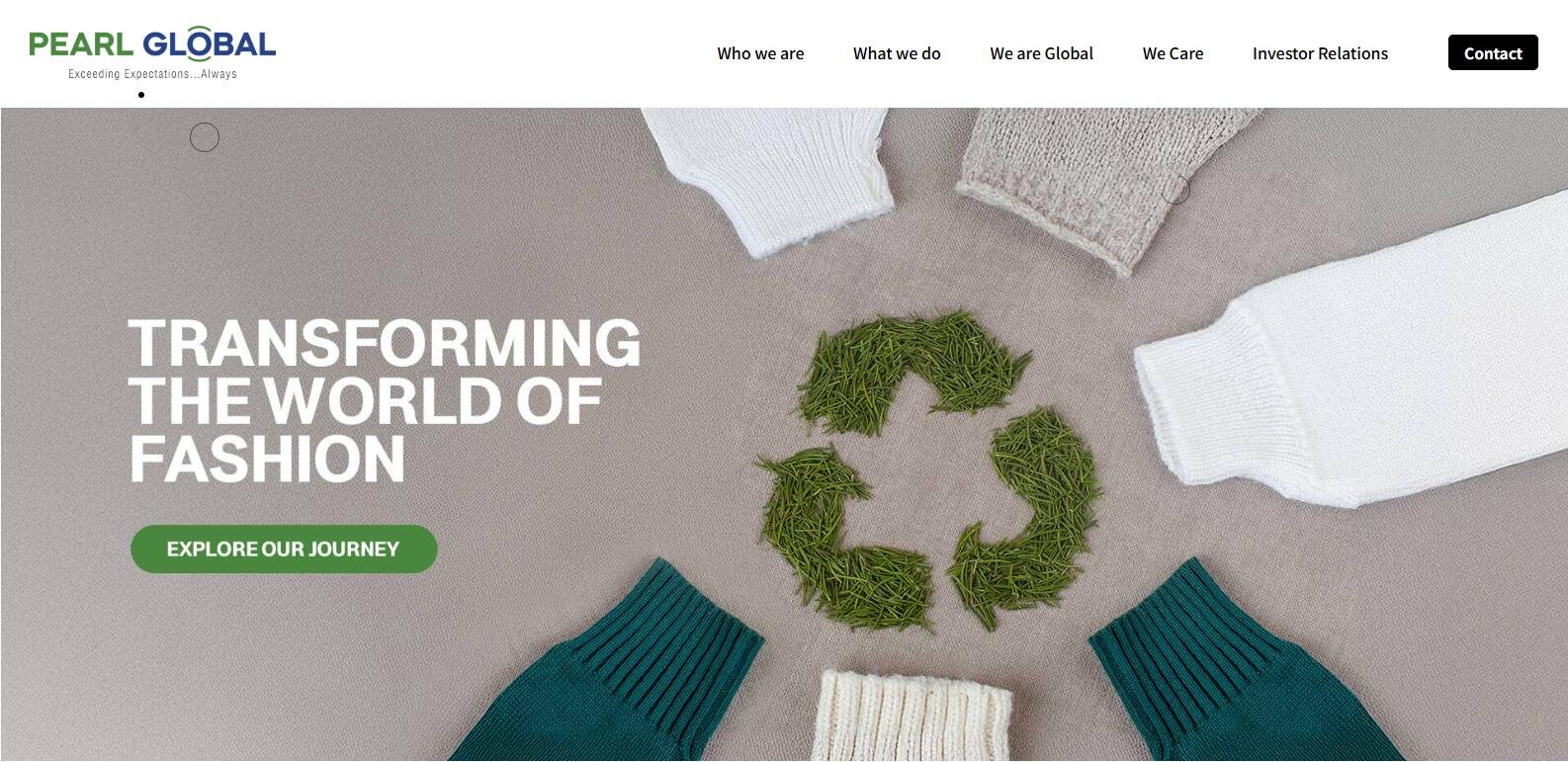This screenshot has height=762, width=1568.
Task: Click the cream ribbed sleeve at bottom center
Action: click(x=911, y=717)
